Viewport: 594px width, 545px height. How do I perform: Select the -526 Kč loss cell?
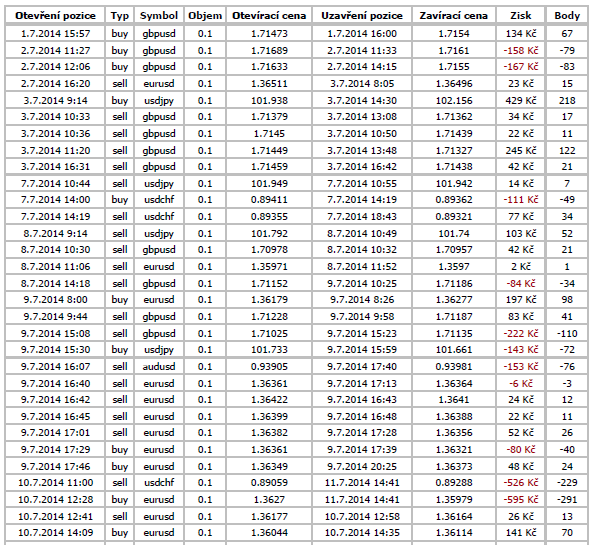(x=521, y=483)
